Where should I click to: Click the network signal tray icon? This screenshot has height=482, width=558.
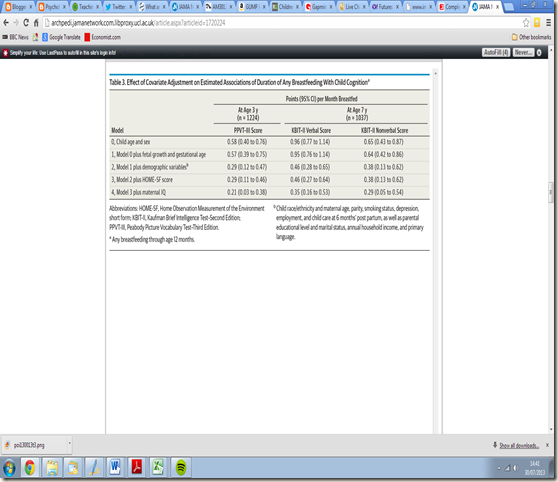point(507,468)
